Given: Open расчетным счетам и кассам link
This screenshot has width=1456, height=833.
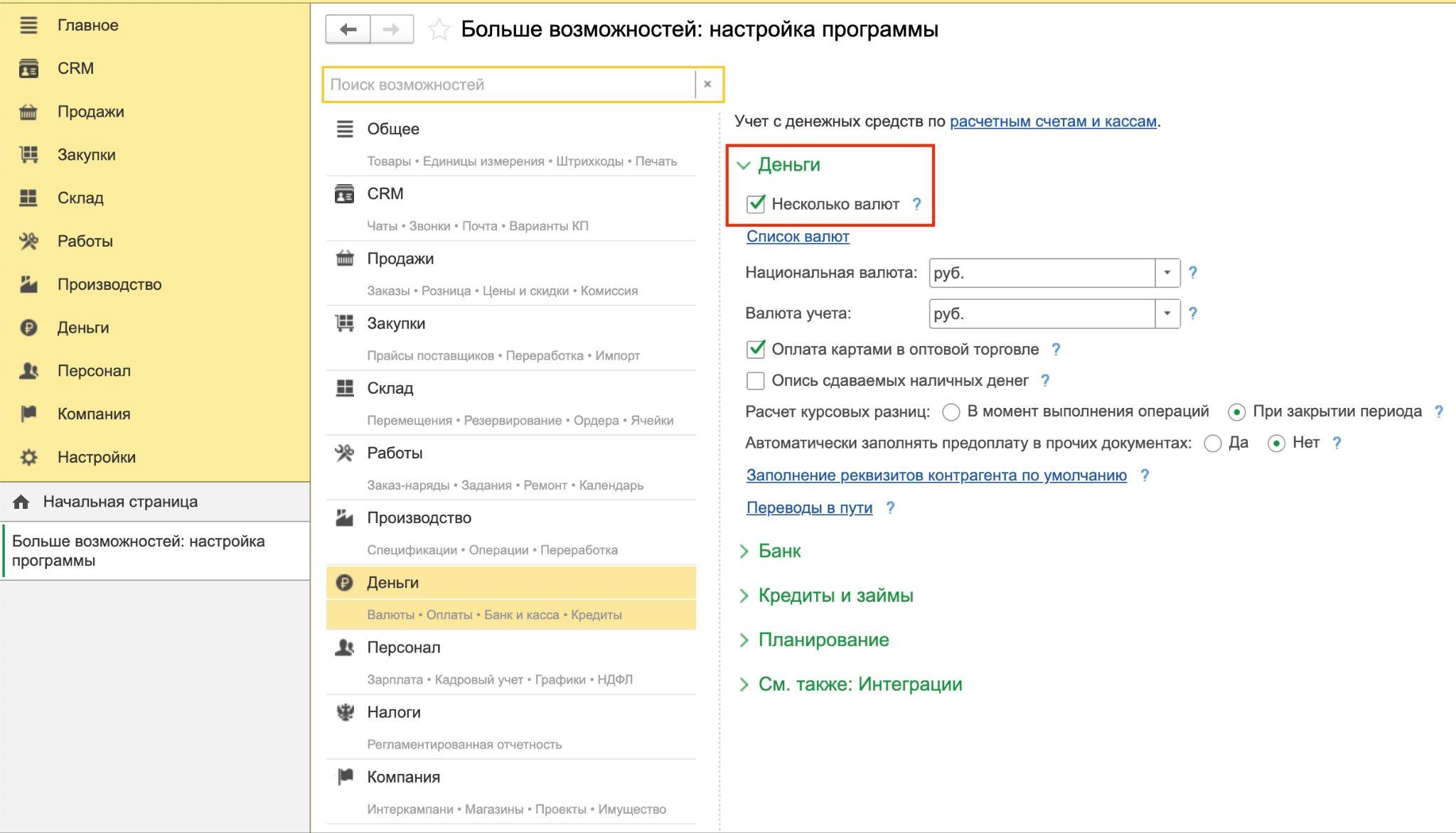Looking at the screenshot, I should pos(1053,122).
